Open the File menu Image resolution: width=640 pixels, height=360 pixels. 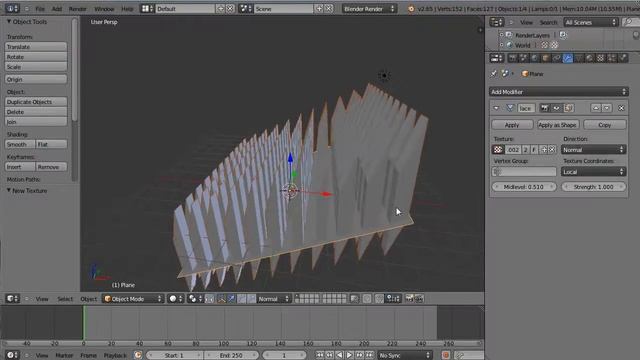click(x=40, y=9)
